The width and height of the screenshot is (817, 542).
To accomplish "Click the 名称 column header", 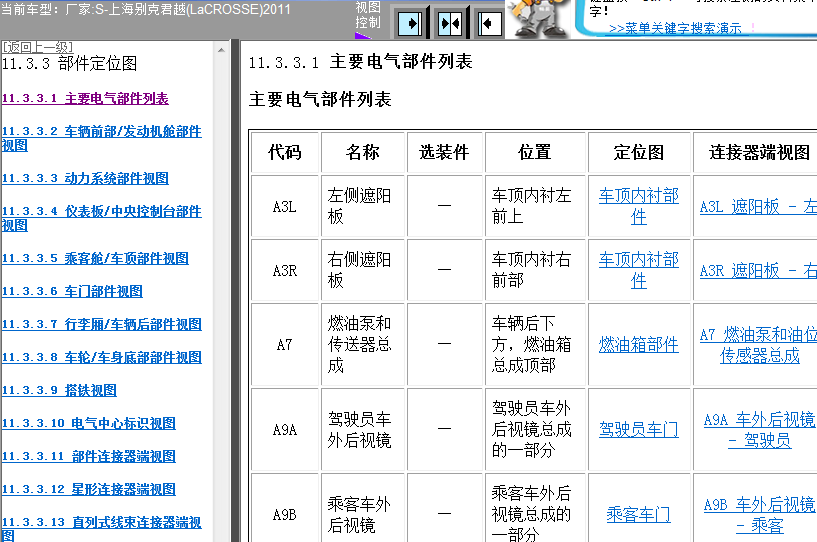I will (x=363, y=152).
